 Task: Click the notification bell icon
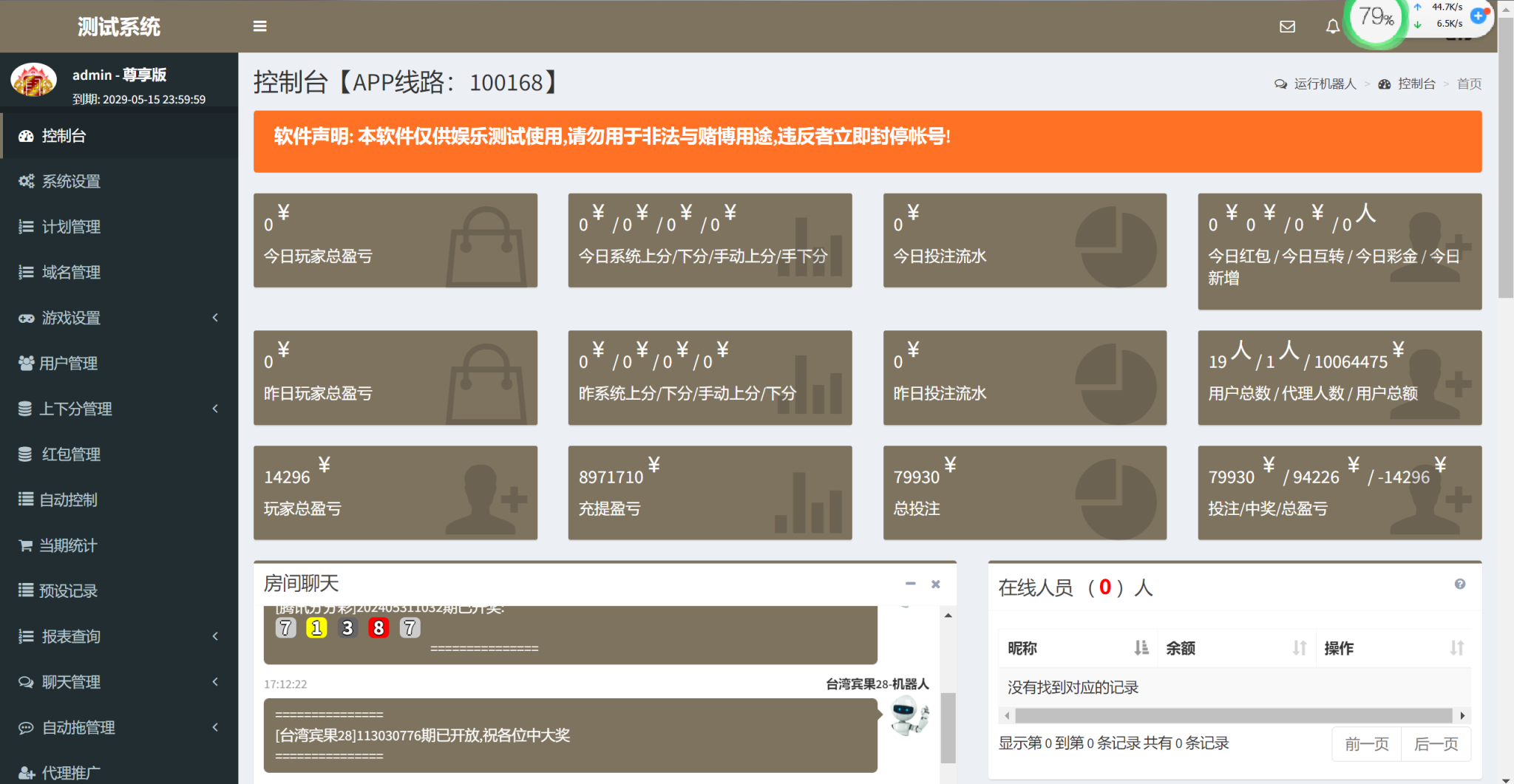tap(1332, 27)
